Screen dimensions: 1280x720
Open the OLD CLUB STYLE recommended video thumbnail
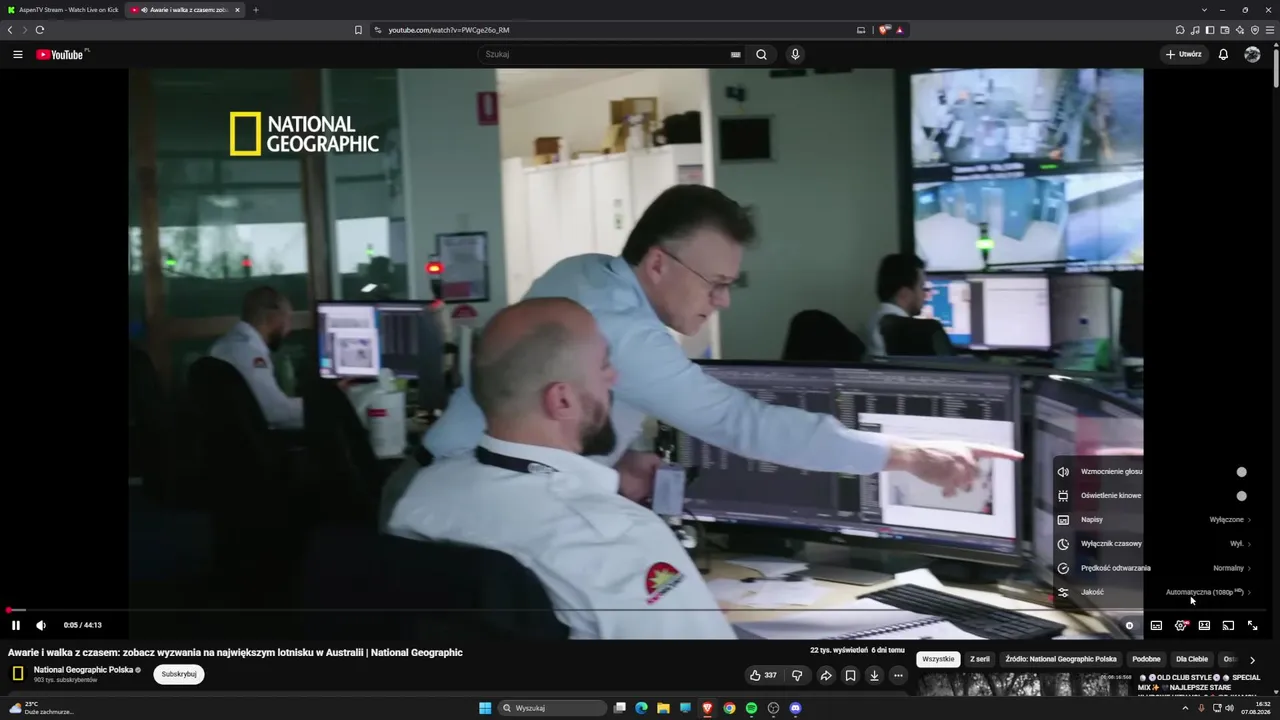tap(1026, 685)
